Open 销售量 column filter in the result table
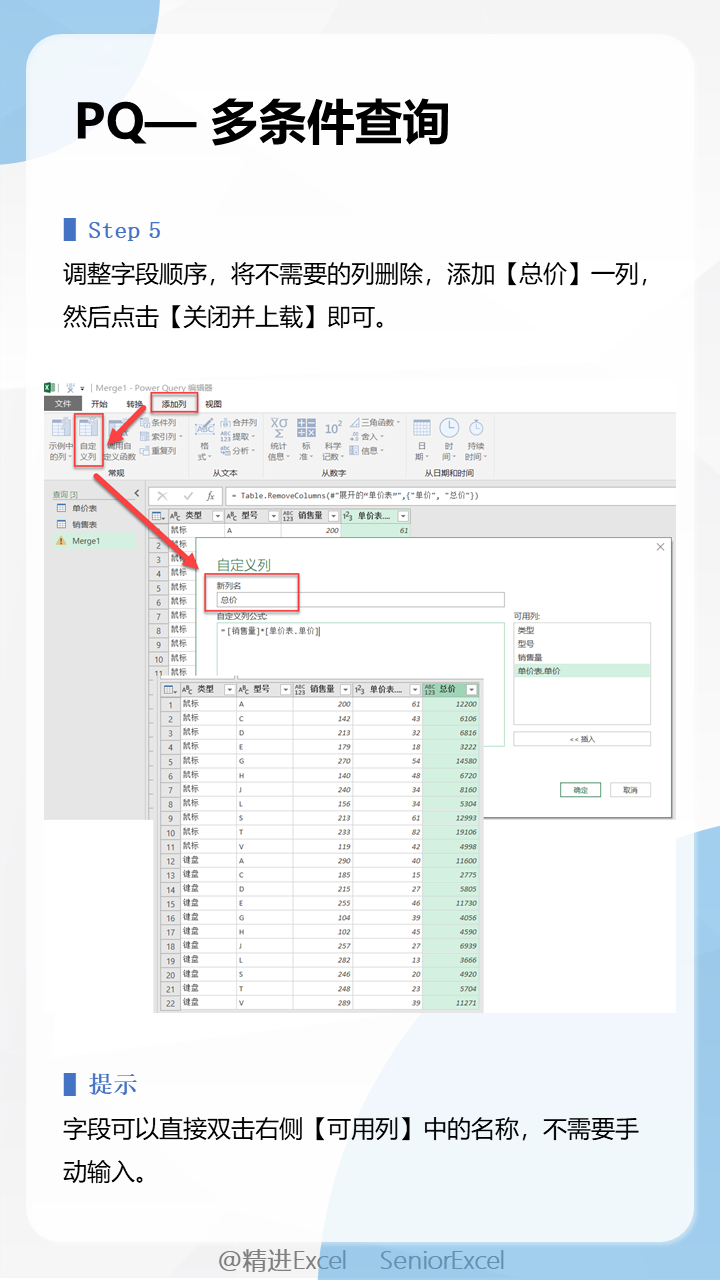This screenshot has width=720, height=1280. point(346,690)
